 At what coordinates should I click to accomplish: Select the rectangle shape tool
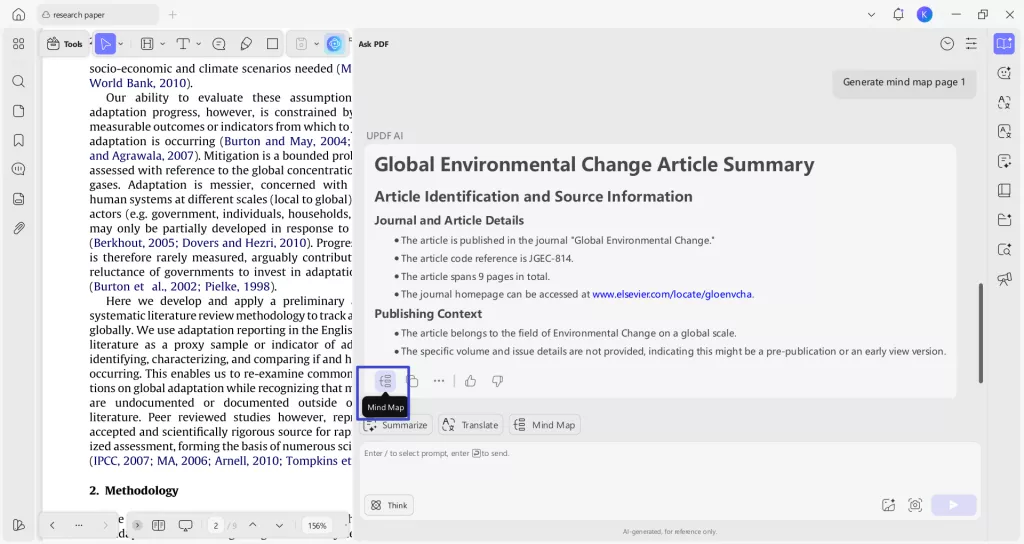click(272, 44)
